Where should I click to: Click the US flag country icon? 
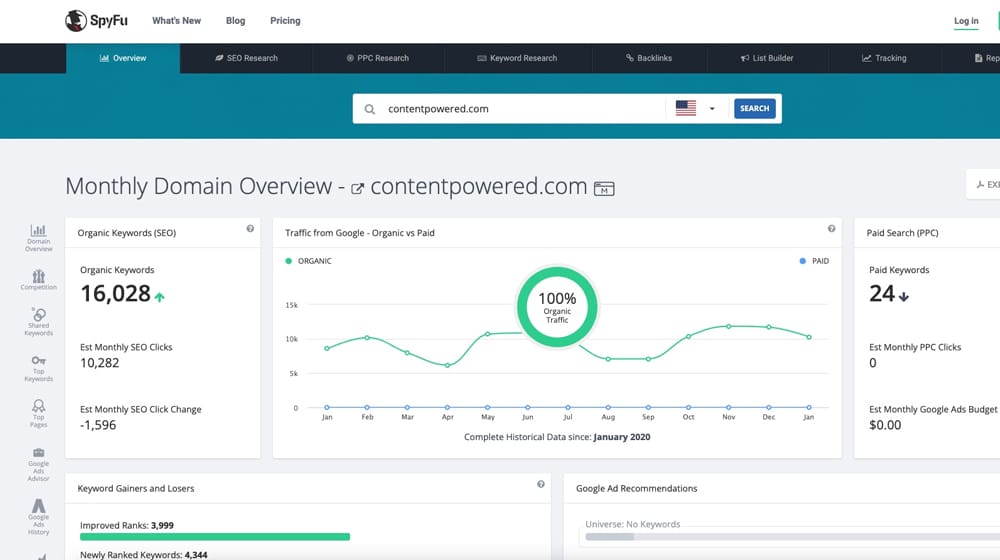click(686, 108)
